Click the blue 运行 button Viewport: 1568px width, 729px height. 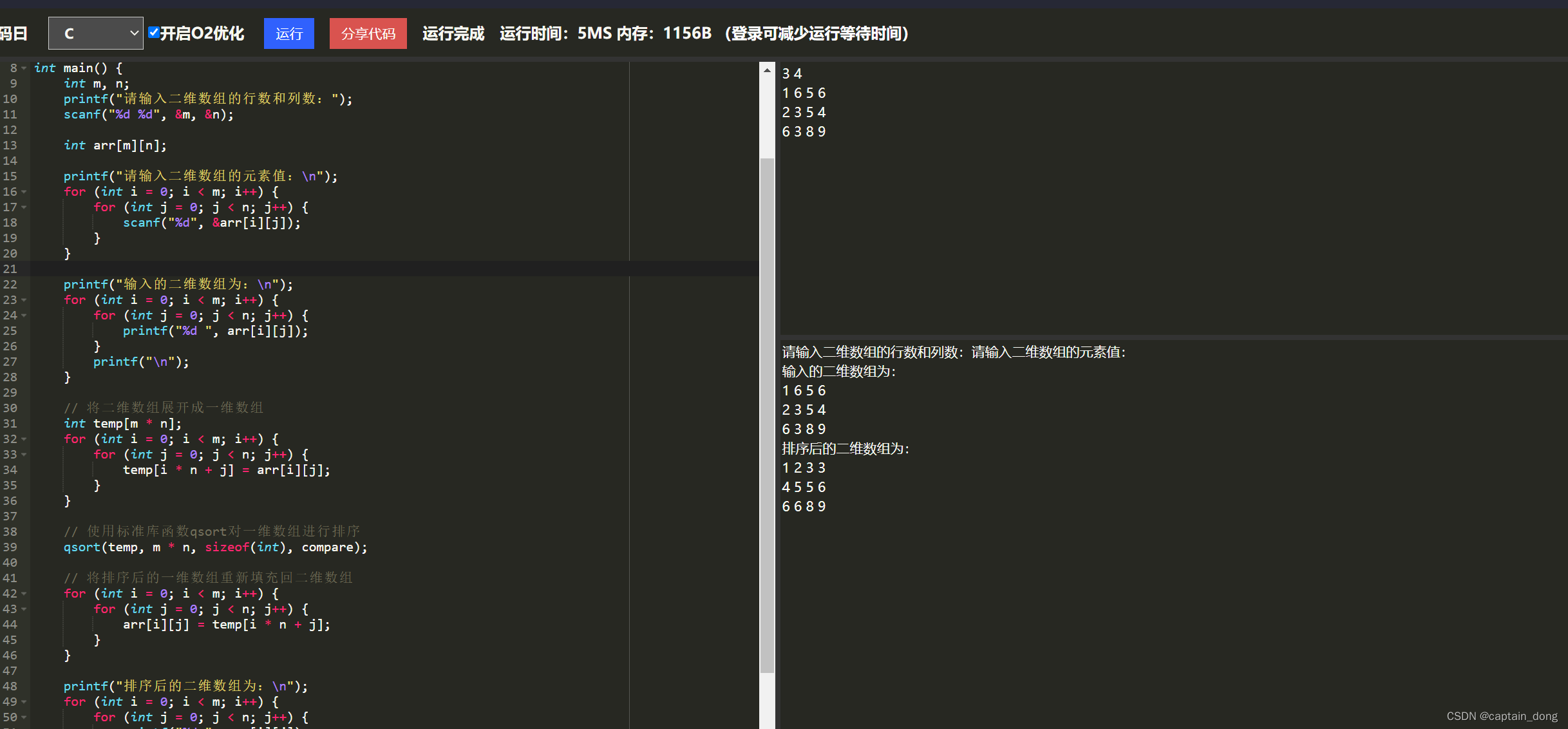[288, 33]
